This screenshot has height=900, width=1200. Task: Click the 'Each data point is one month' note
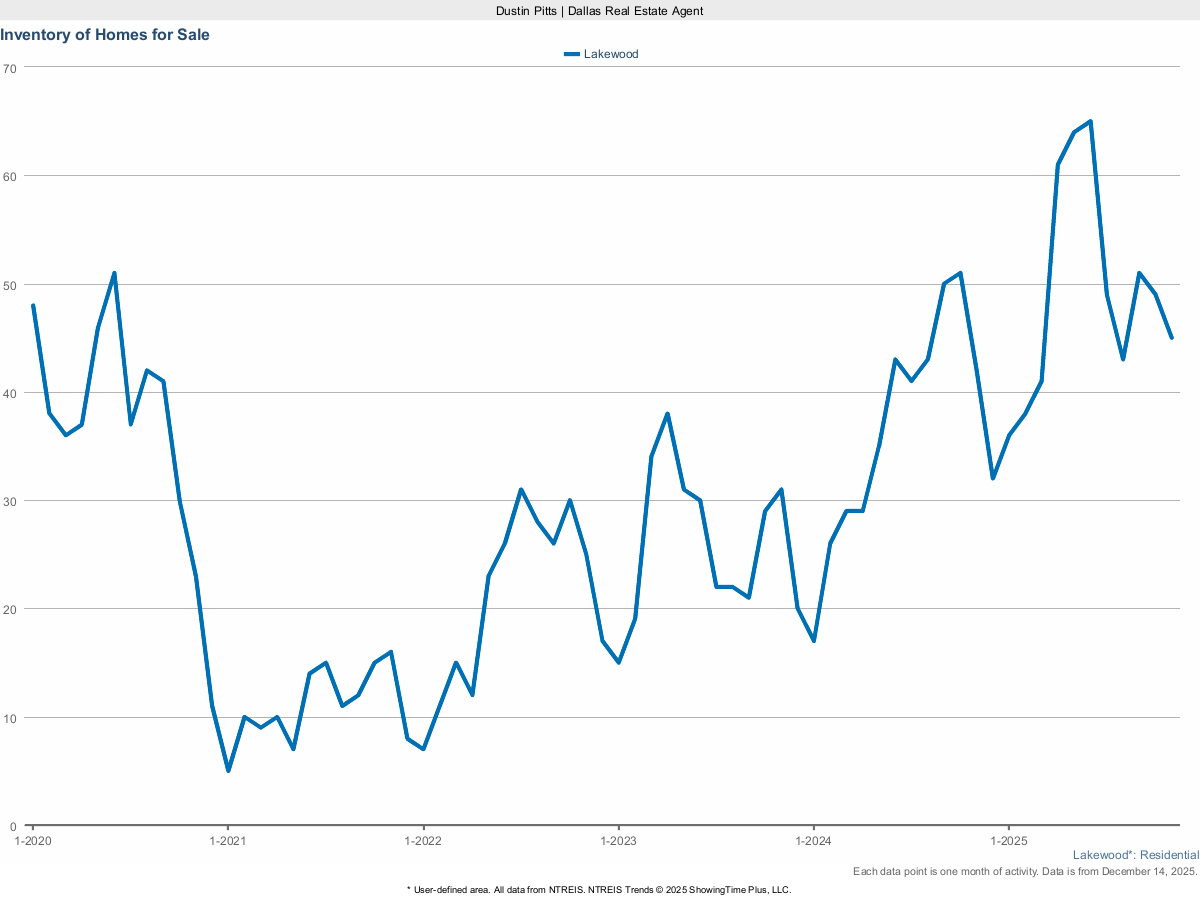1025,872
